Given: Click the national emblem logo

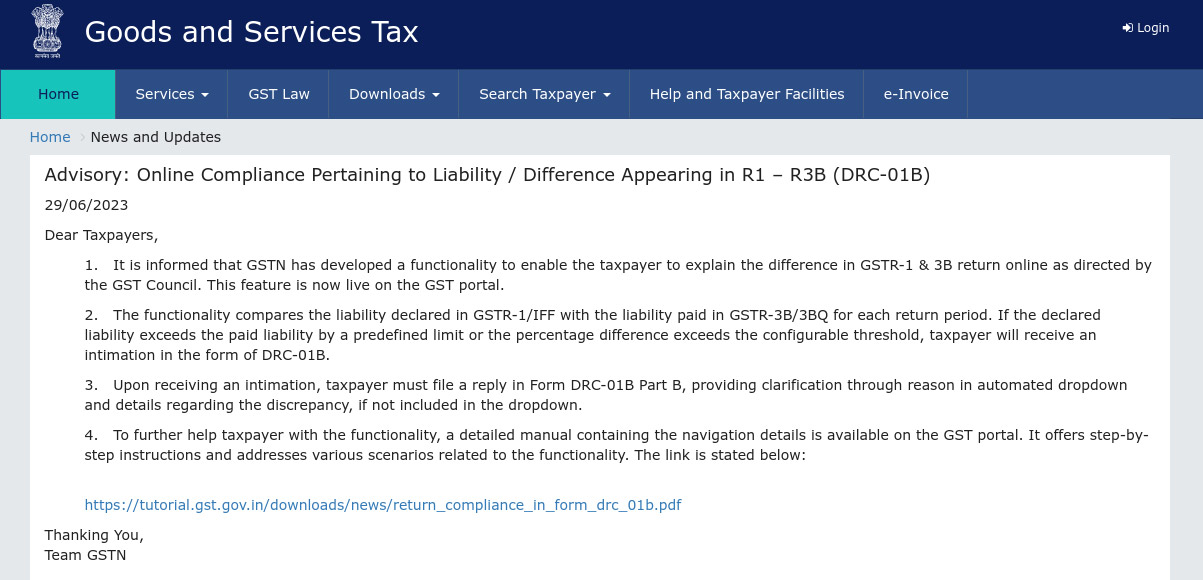Looking at the screenshot, I should point(46,31).
